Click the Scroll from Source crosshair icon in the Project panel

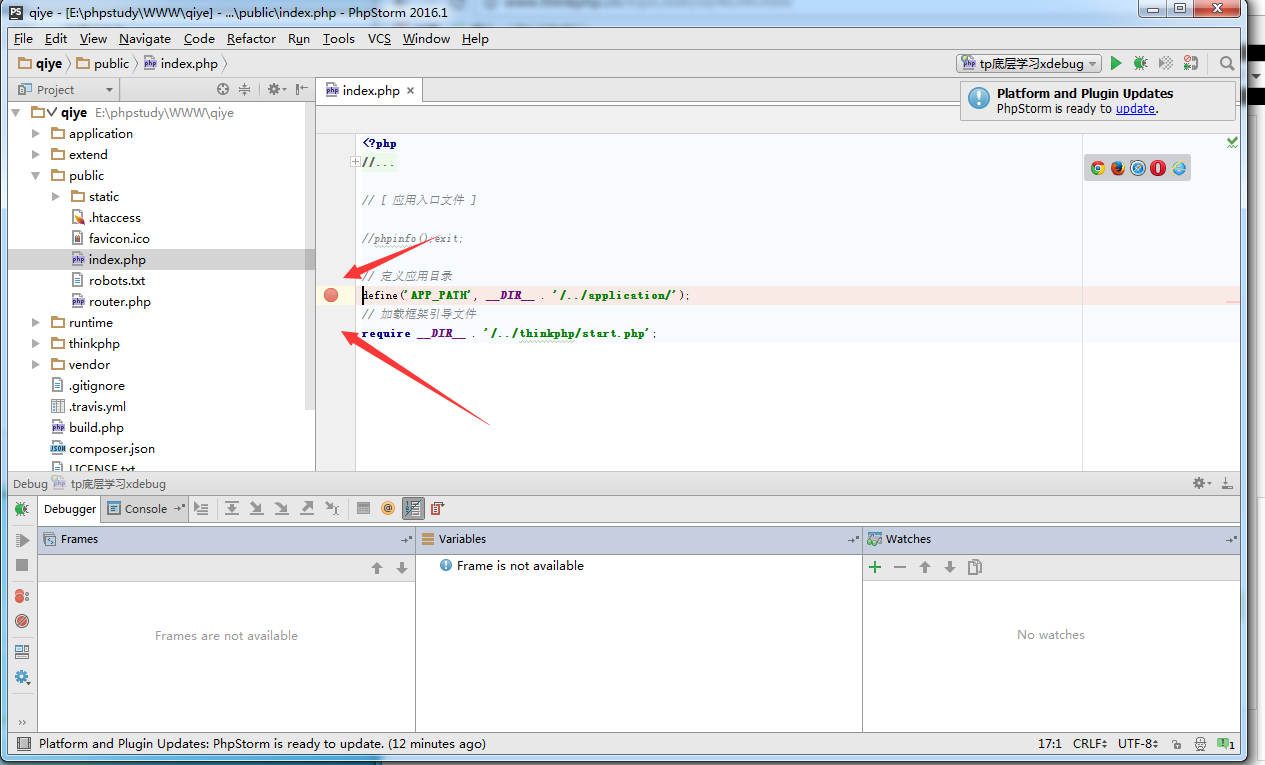click(223, 89)
